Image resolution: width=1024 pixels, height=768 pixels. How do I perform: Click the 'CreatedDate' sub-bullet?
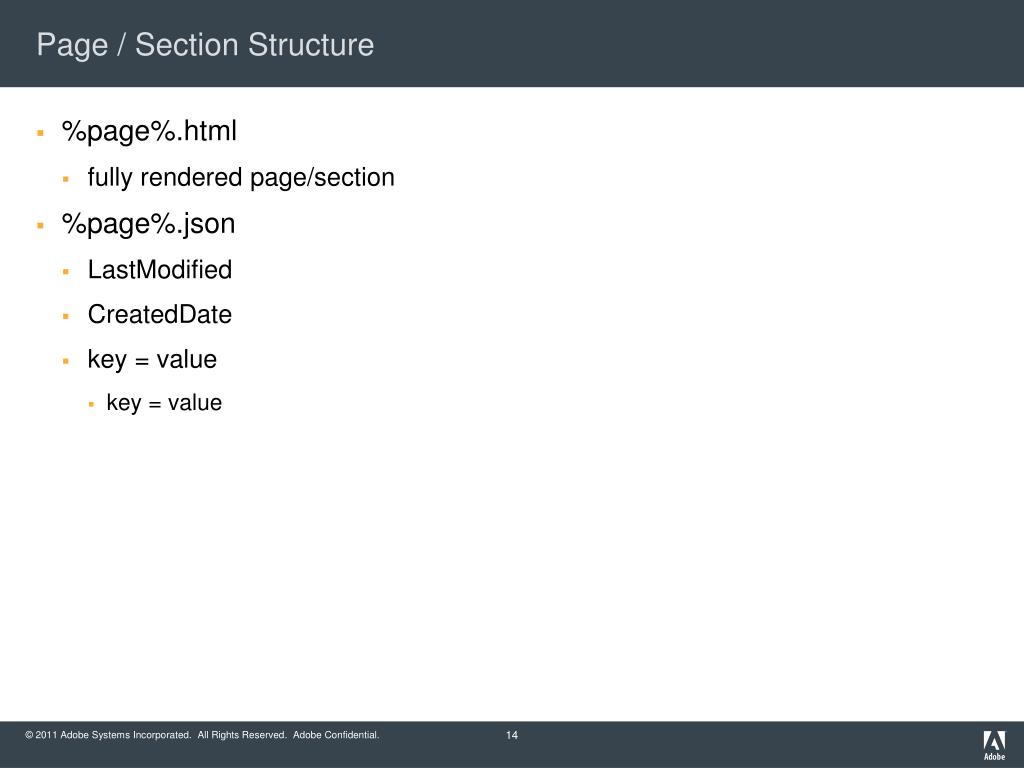point(160,315)
